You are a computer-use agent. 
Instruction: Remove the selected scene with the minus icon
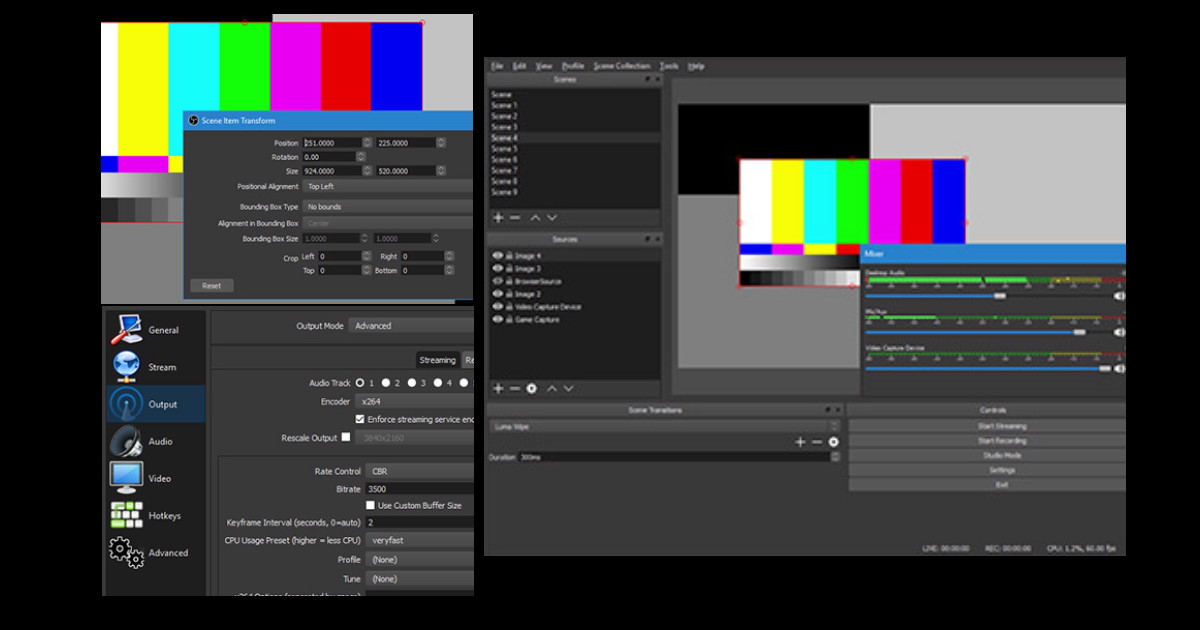(515, 217)
